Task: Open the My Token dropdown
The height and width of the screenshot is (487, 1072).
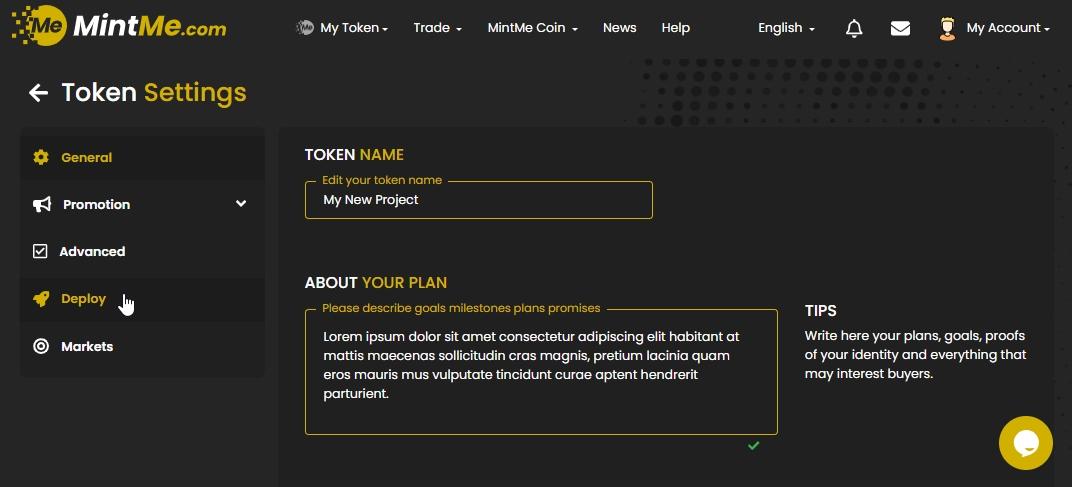Action: point(344,28)
